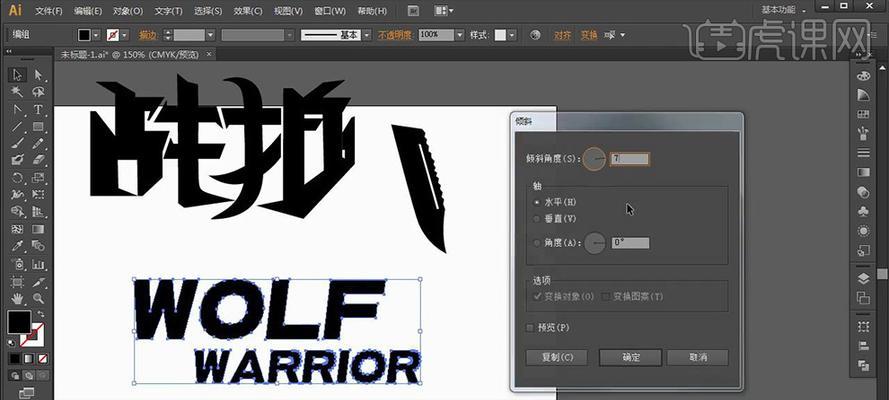Enable the 预览(P) preview checkbox
This screenshot has width=889, height=400.
point(530,327)
